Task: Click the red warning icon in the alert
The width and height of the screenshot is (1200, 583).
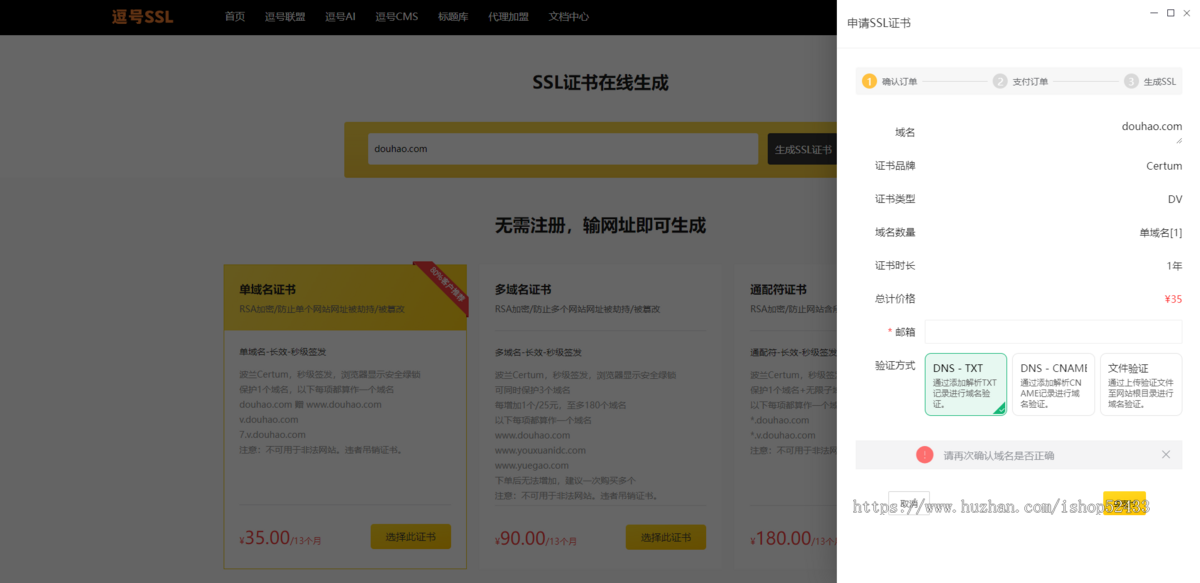Action: (x=924, y=455)
